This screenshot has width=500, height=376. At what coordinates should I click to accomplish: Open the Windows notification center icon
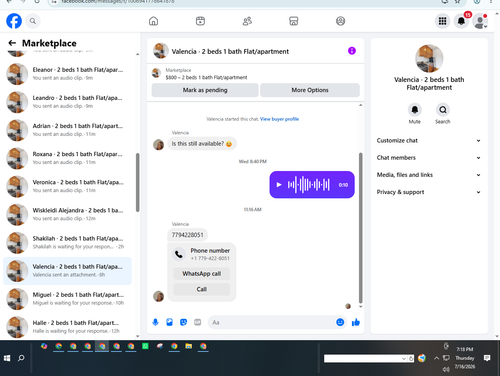(487, 358)
